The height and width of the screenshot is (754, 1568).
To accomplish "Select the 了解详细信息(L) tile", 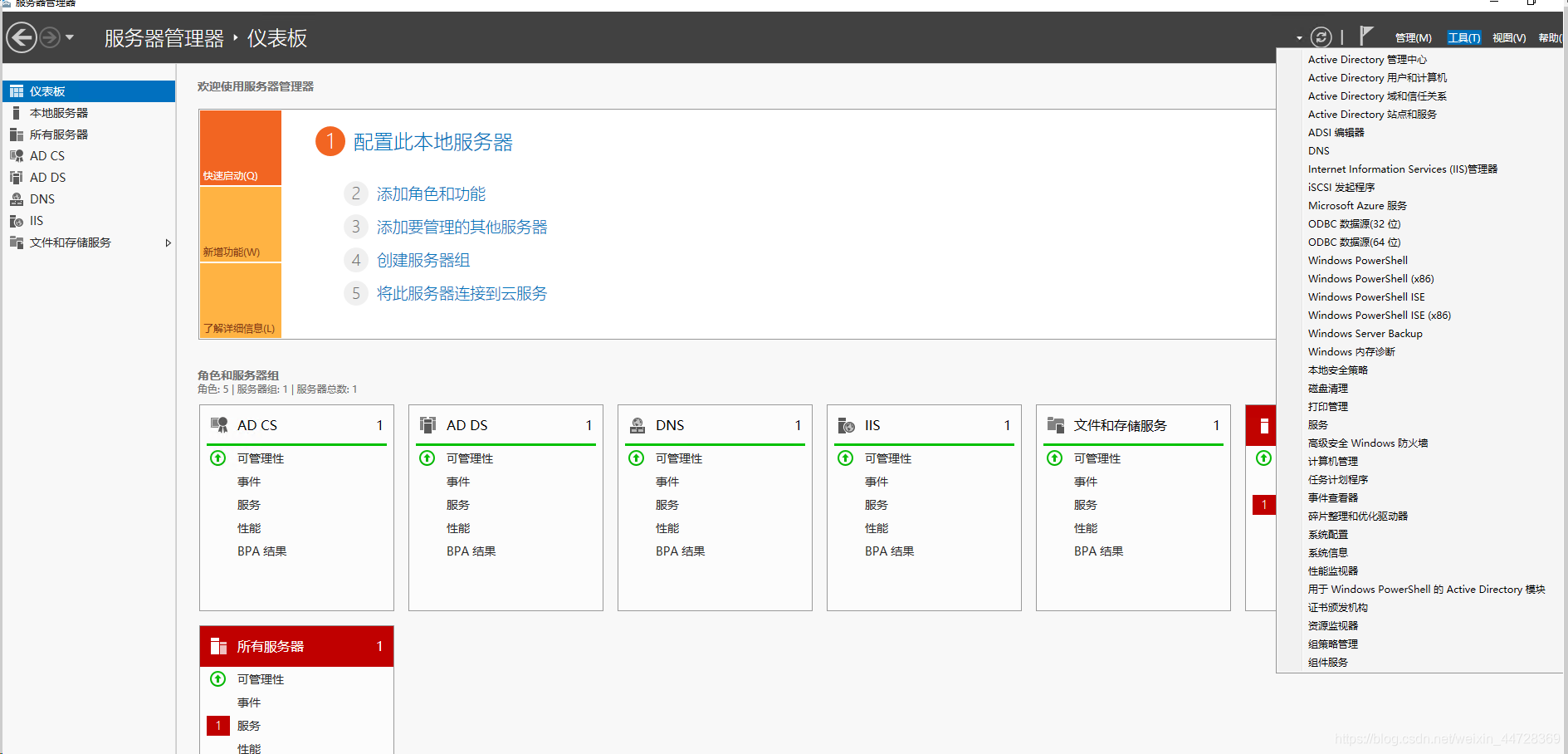I will point(241,301).
